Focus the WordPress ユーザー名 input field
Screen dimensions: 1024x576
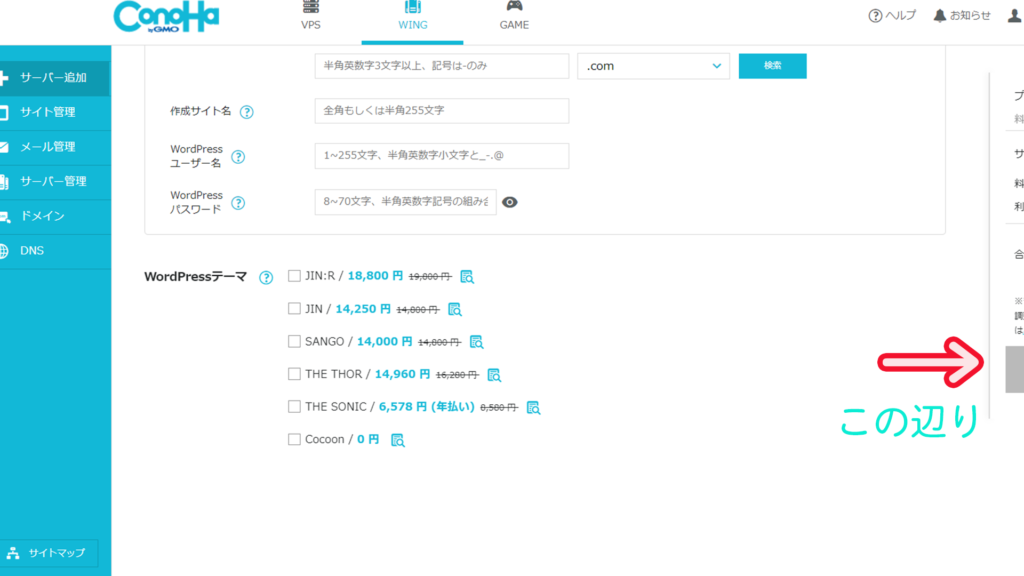coord(441,156)
